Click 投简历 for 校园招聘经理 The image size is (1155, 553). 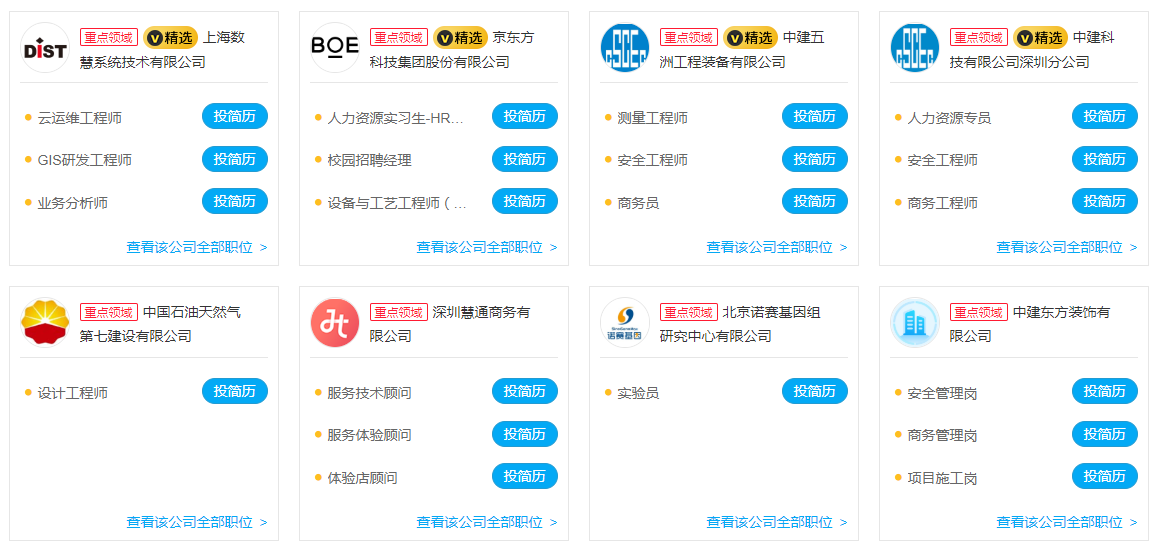coord(525,159)
